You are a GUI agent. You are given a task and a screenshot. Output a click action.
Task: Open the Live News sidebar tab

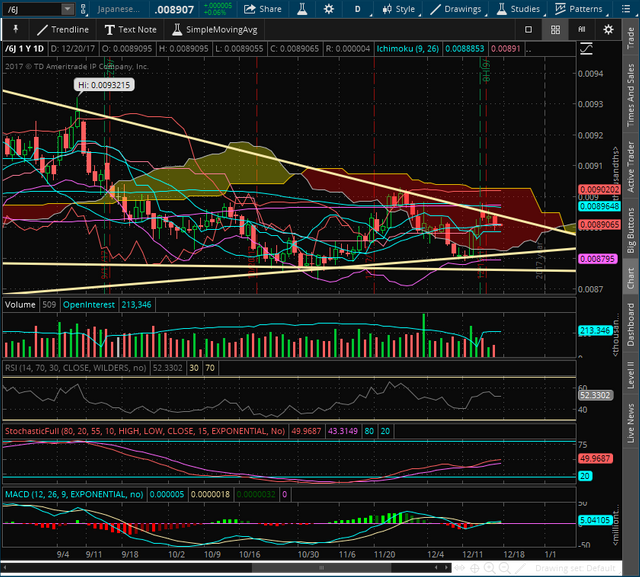631,423
